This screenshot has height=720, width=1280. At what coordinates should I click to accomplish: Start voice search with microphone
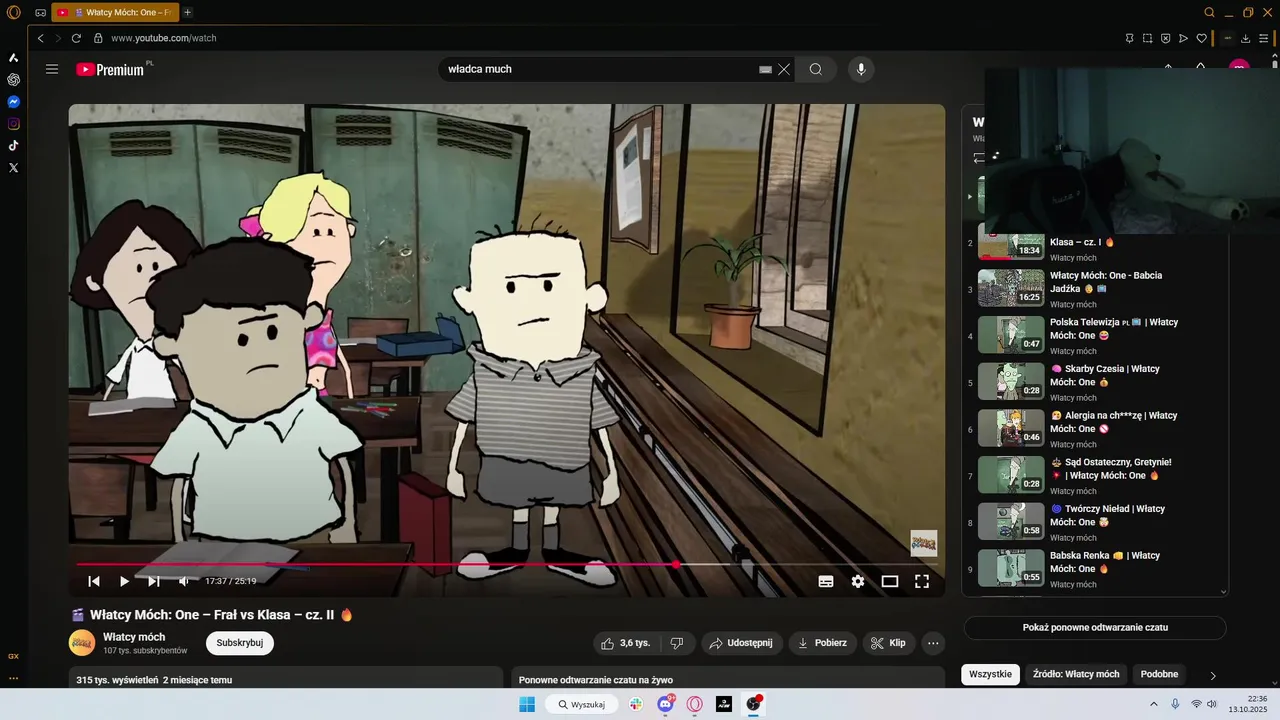(x=861, y=69)
